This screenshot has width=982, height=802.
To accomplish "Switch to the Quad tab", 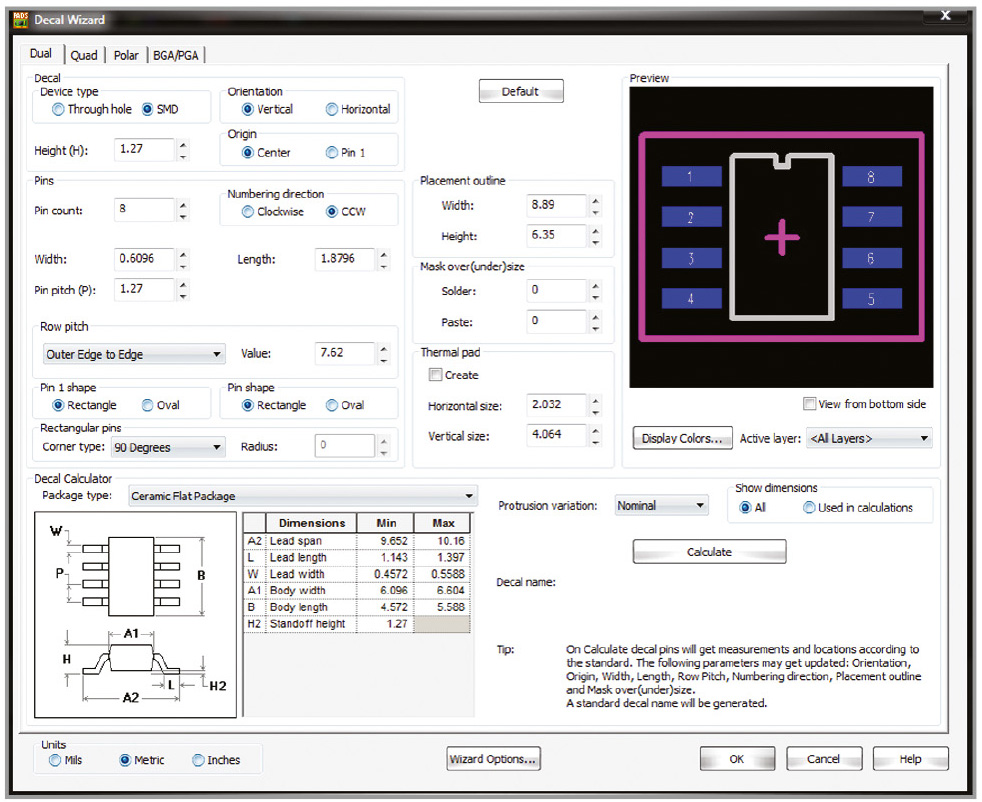I will coord(84,55).
